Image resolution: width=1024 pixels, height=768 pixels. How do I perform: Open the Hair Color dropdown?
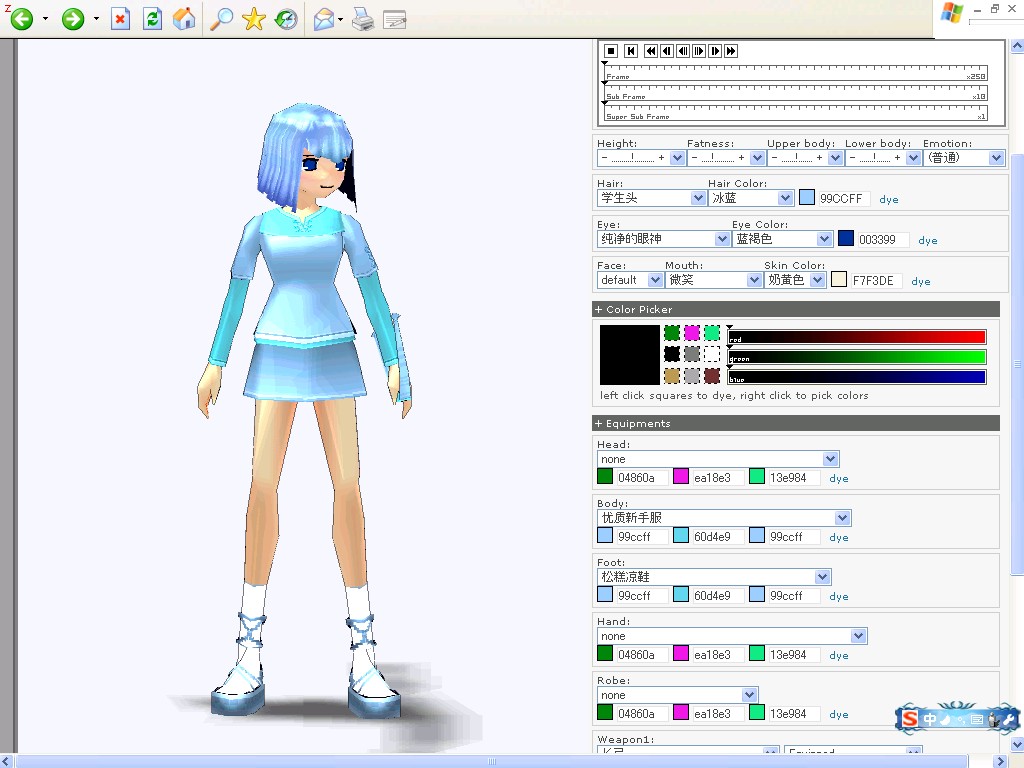(750, 198)
